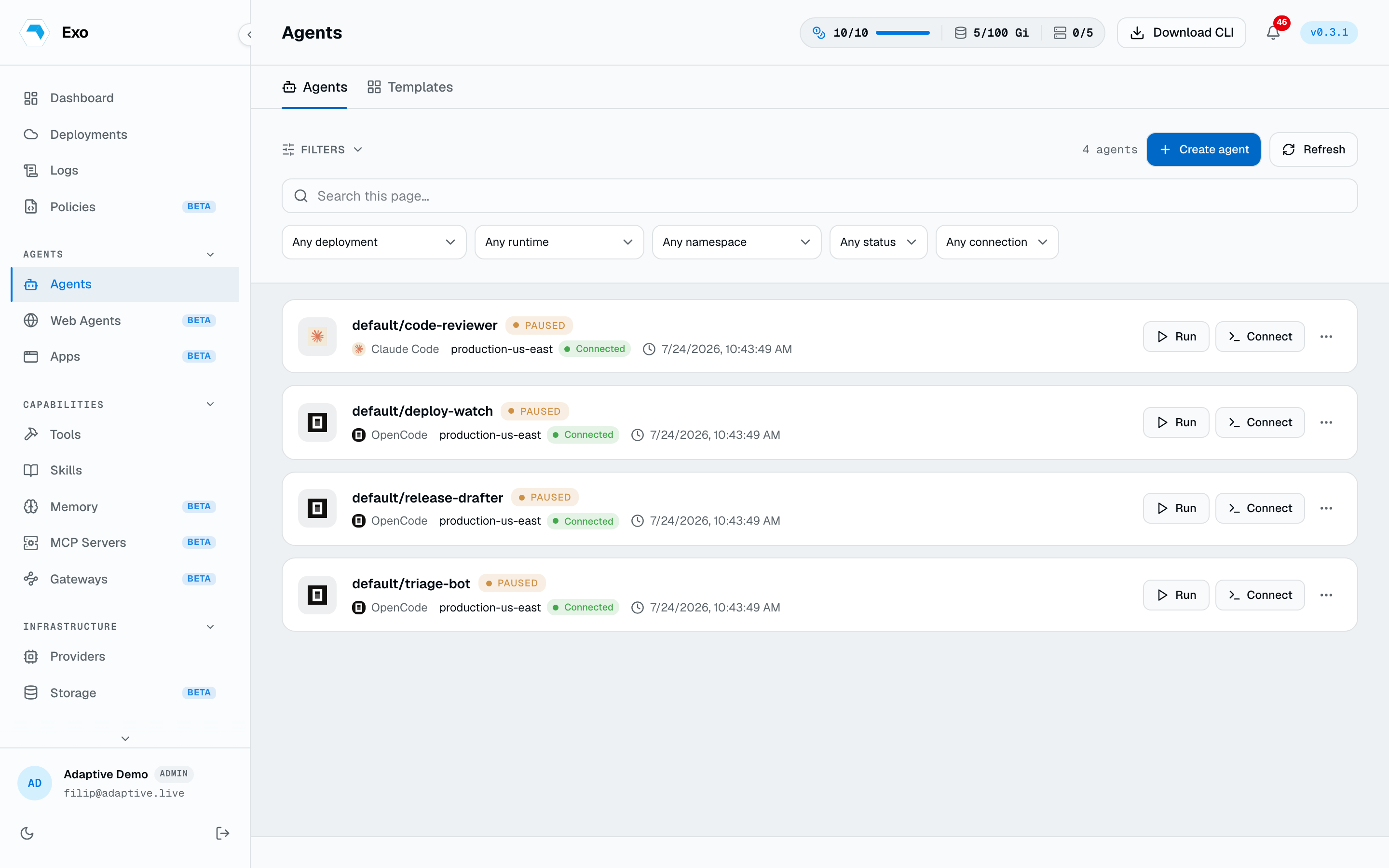Click the 0/5 servers indicator
The width and height of the screenshot is (1389, 868).
tap(1073, 33)
